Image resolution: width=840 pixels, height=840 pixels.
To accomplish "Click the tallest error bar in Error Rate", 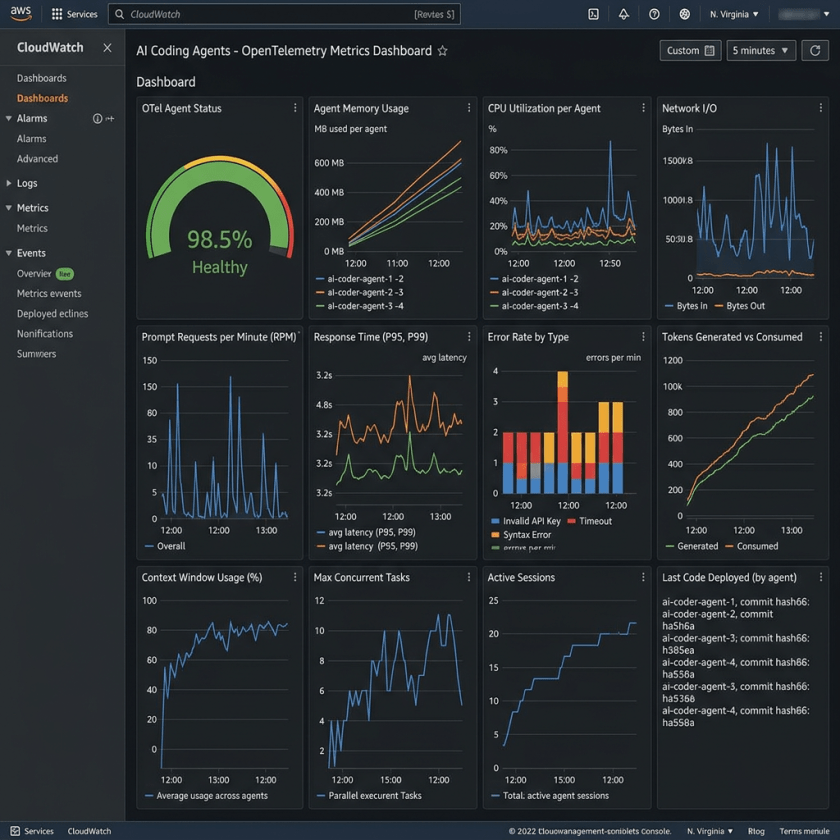I will [562, 432].
